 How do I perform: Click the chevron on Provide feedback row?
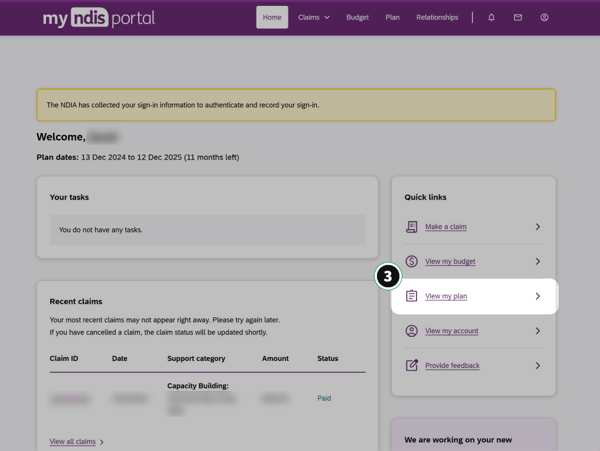click(538, 366)
